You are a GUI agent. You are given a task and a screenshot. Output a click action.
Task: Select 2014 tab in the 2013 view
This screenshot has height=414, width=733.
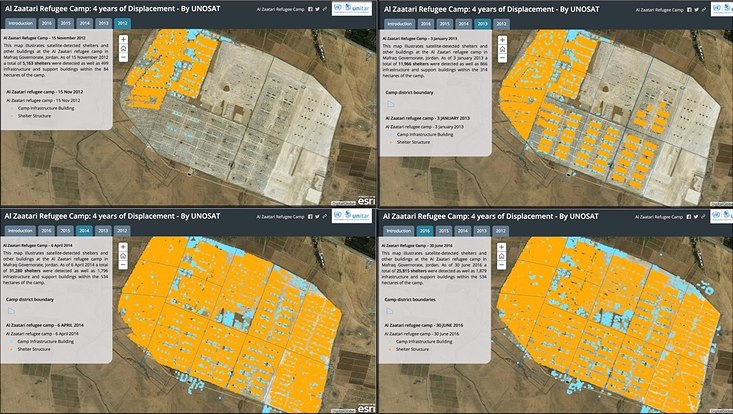point(463,24)
